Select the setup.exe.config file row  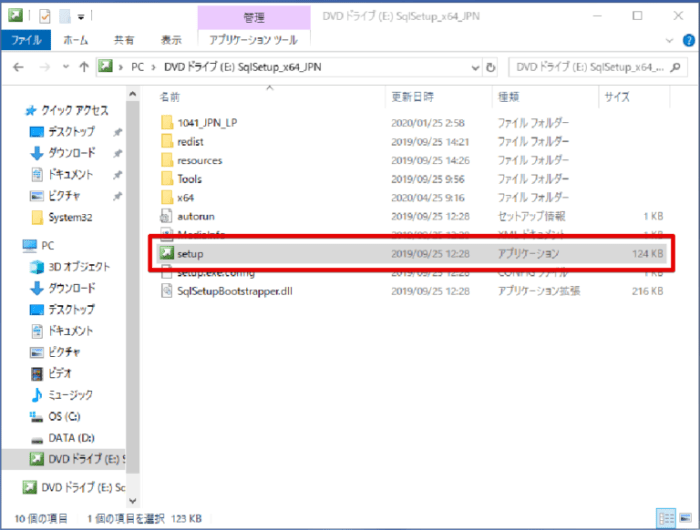coord(413,273)
